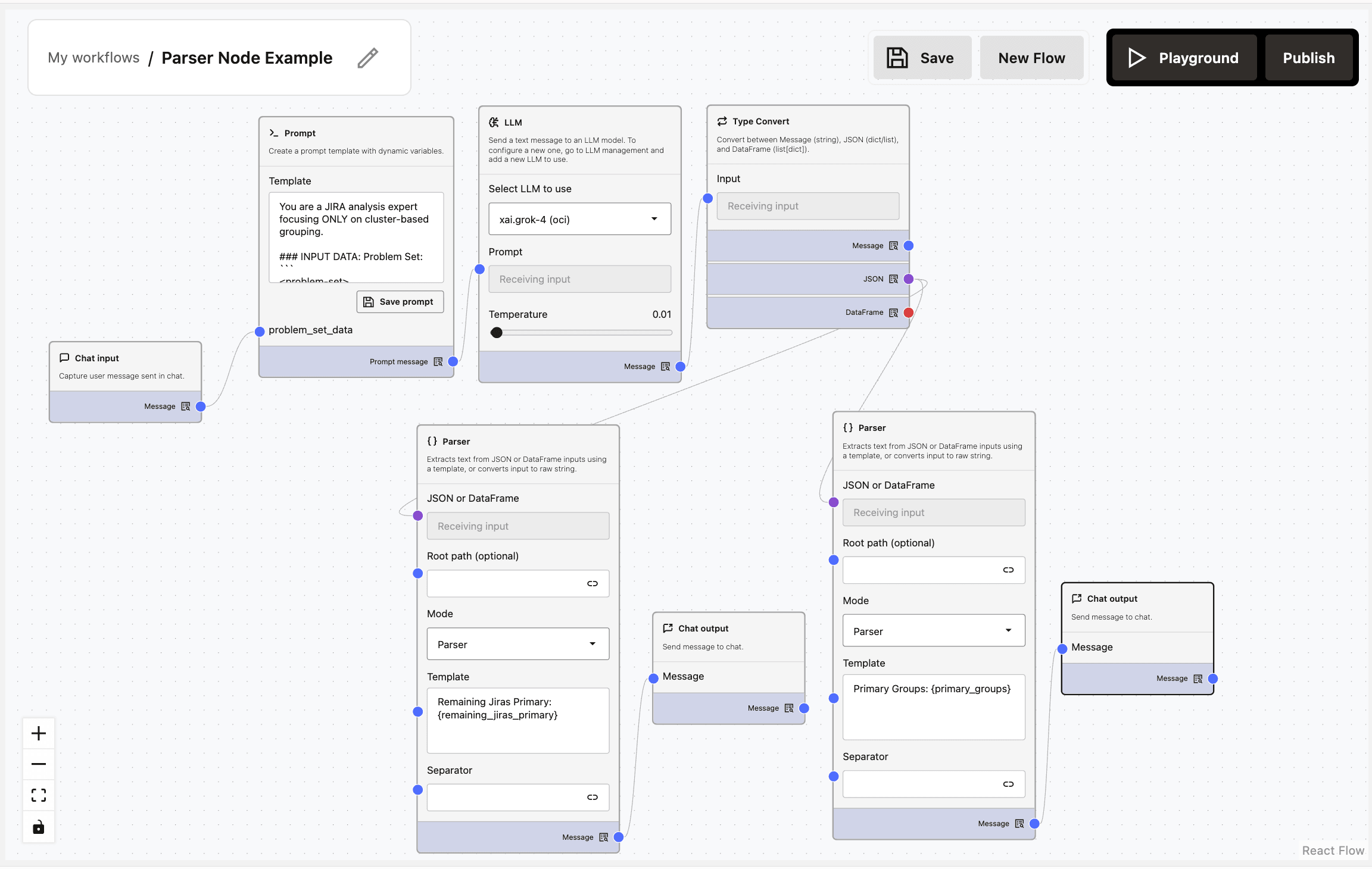Screen dimensions: 1372x869
Task: Open Mode dropdown on the left Parser node
Action: point(517,643)
